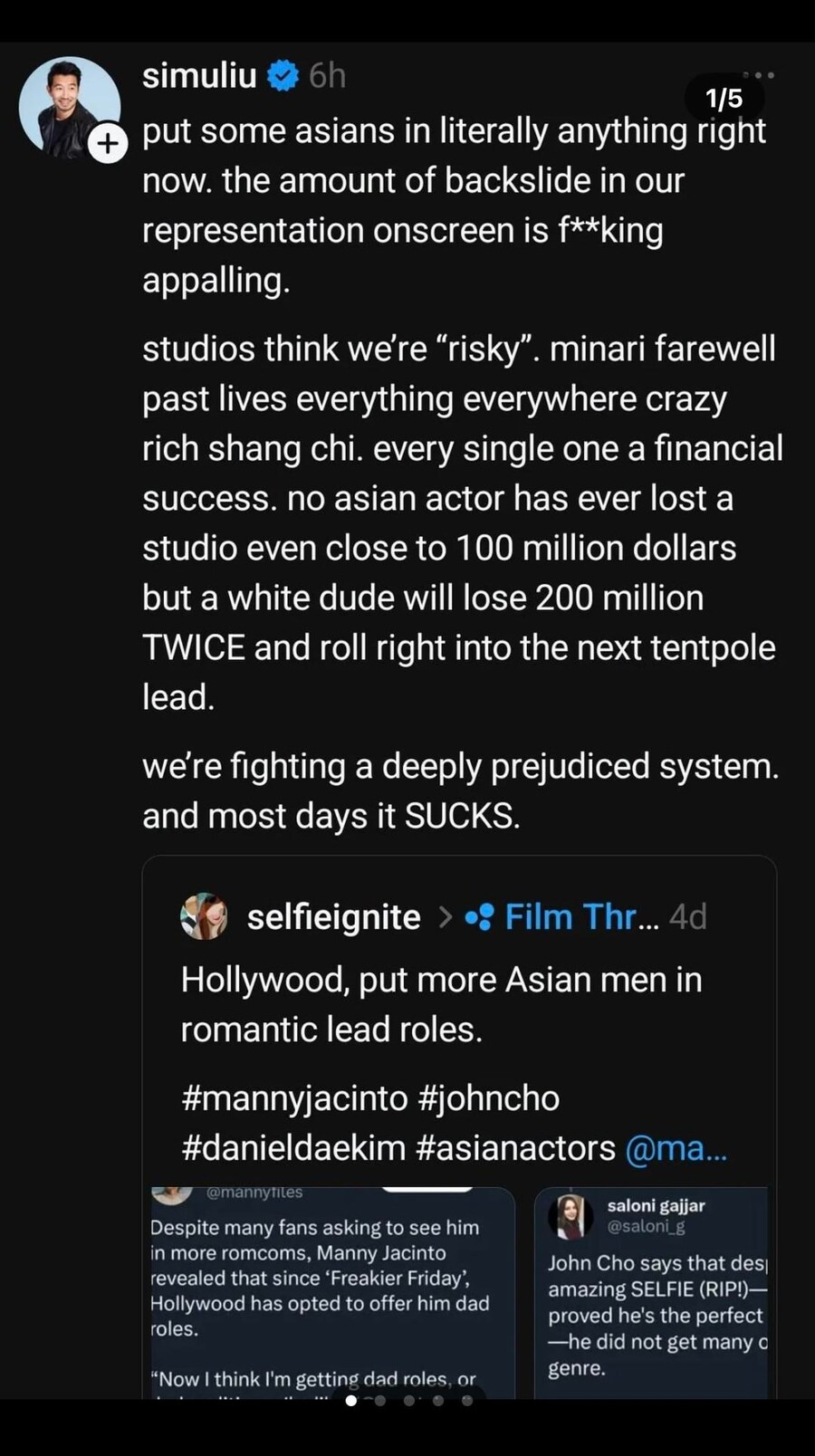Tap the blue verified badge
Viewport: 815px width, 1456px height.
coord(283,76)
